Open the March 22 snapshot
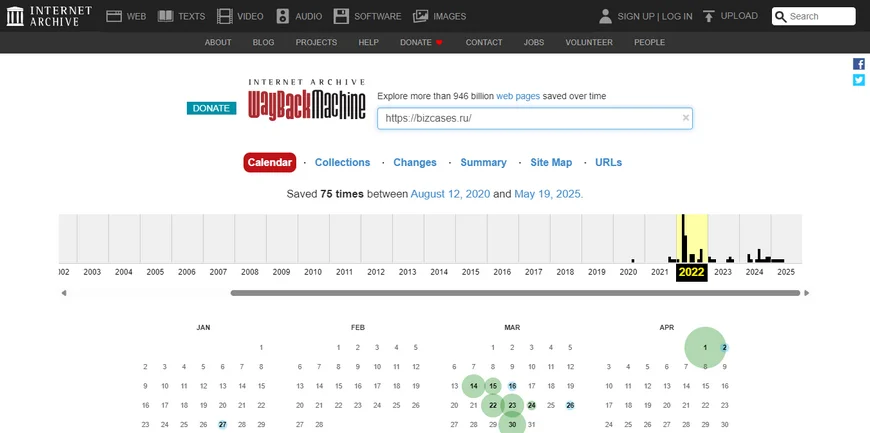870x433 pixels. [493, 405]
